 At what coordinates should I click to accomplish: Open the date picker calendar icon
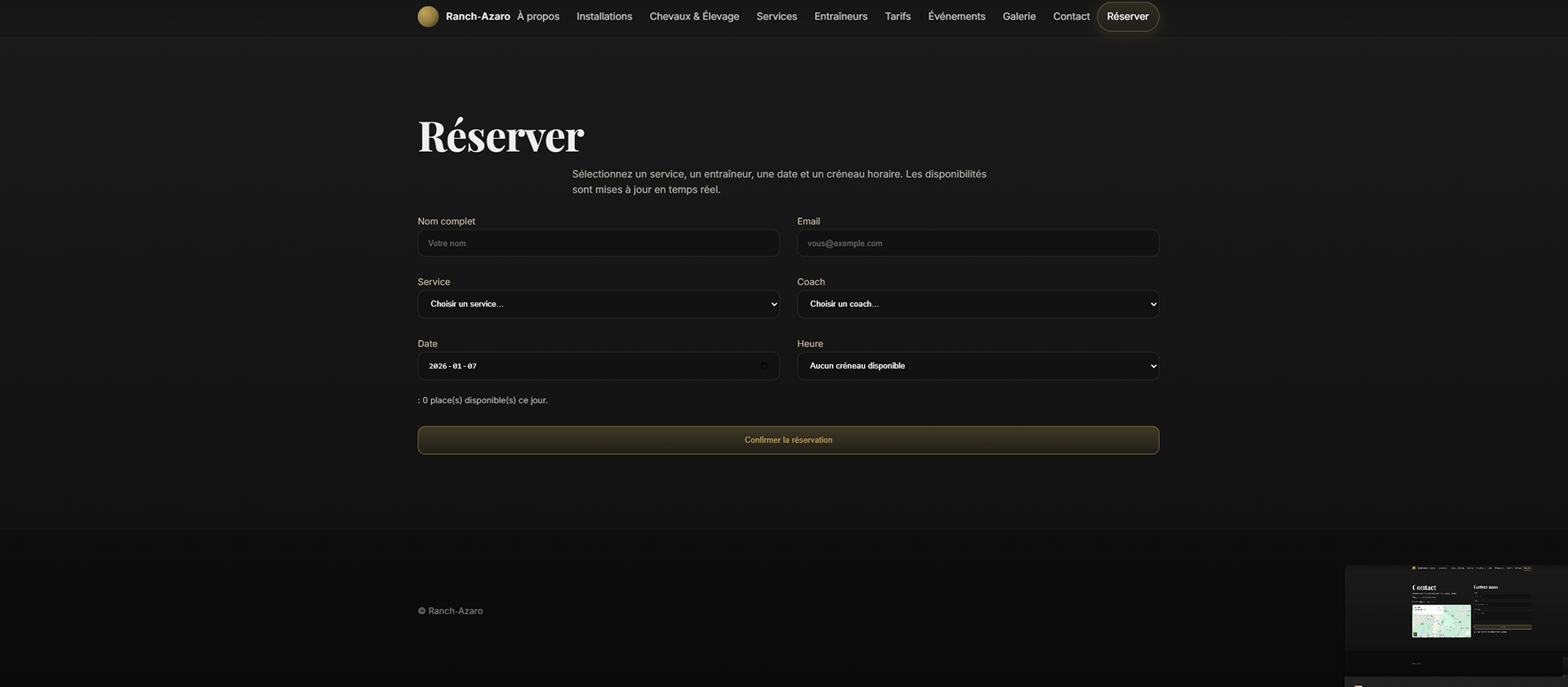coord(764,366)
